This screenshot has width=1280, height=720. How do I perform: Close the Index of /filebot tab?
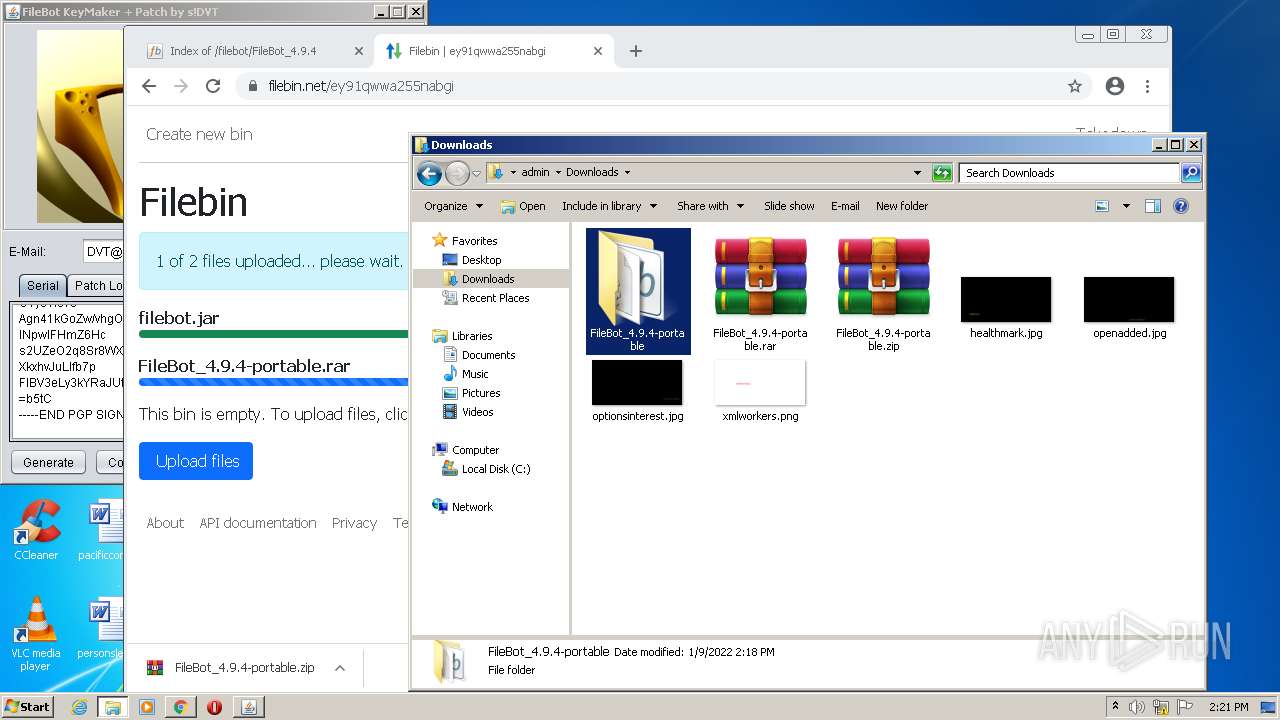click(359, 51)
